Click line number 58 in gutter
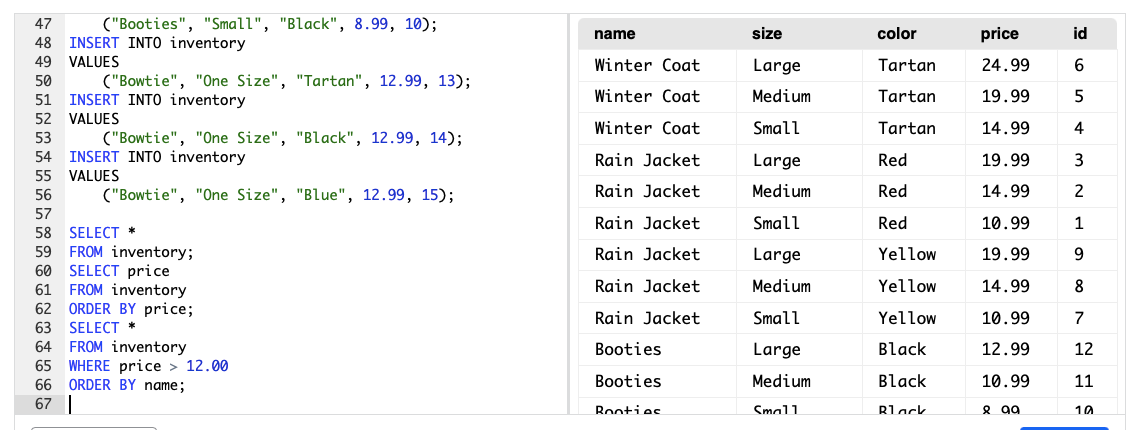 43,233
